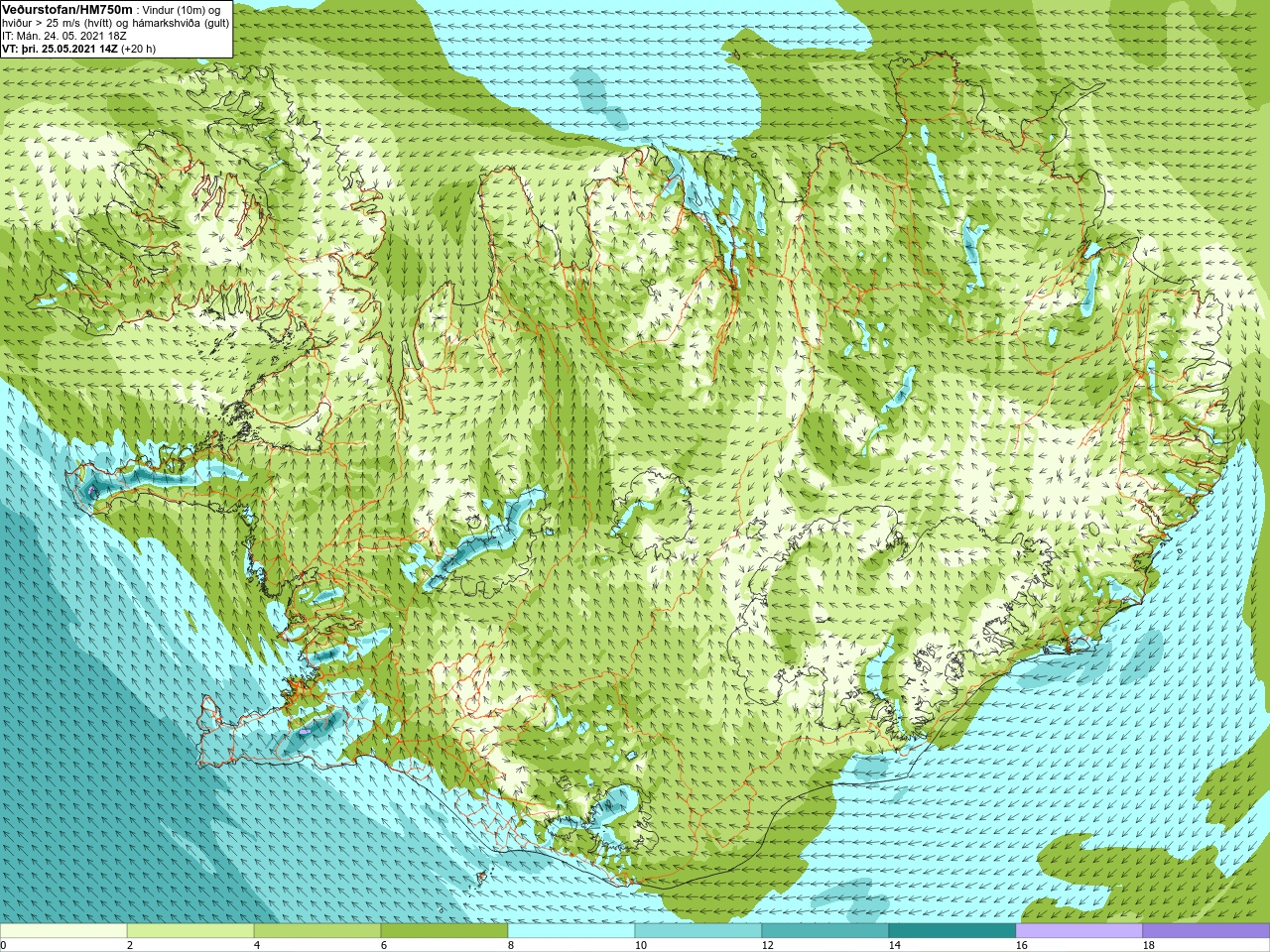1270x952 pixels.
Task: Click the legend tick label '14'
Action: (x=895, y=945)
